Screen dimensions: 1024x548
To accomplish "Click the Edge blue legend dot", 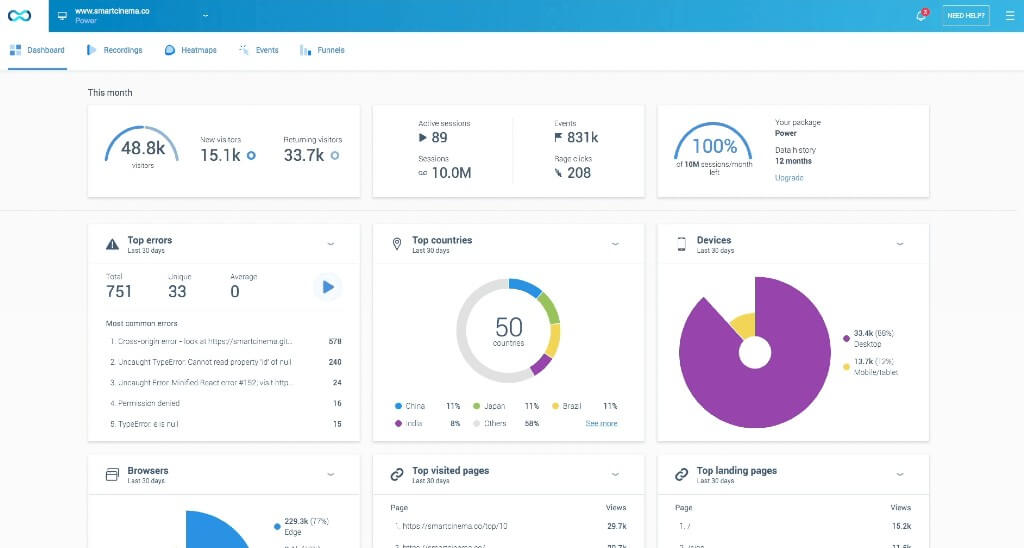I will tap(278, 526).
